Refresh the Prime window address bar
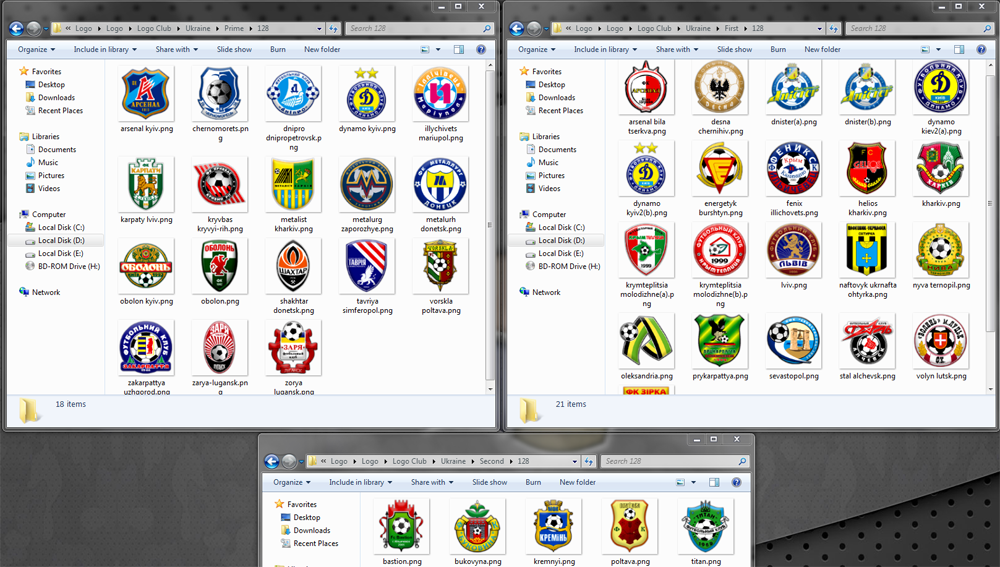The width and height of the screenshot is (1000, 567). click(334, 29)
